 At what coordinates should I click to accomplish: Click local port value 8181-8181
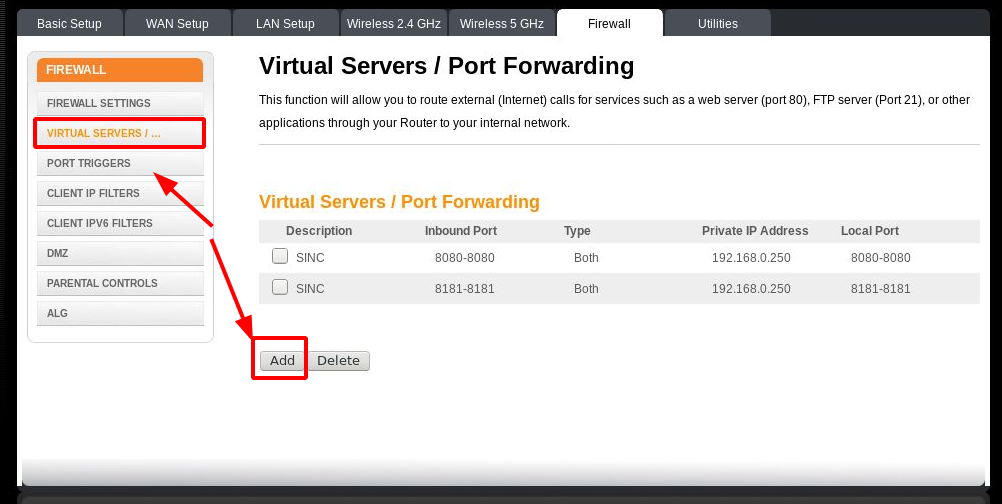click(x=881, y=289)
